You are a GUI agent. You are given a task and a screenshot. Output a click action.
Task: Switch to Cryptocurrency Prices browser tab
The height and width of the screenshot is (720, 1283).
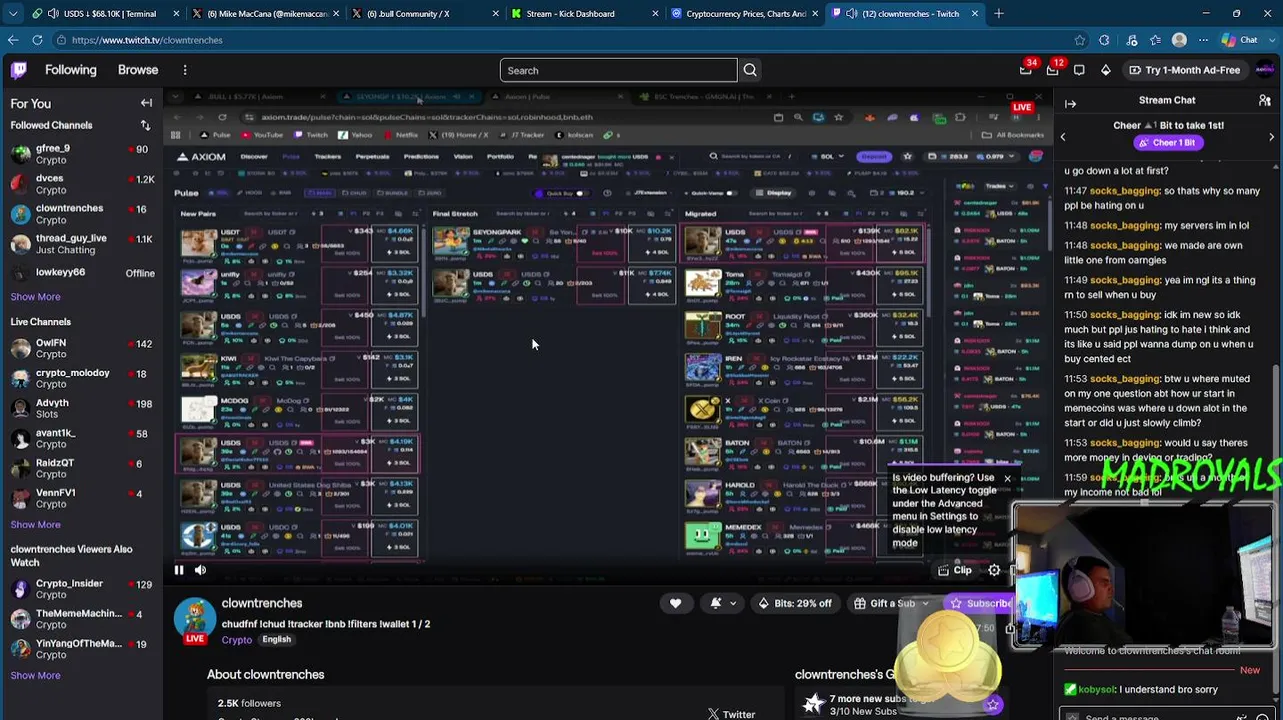pos(745,14)
